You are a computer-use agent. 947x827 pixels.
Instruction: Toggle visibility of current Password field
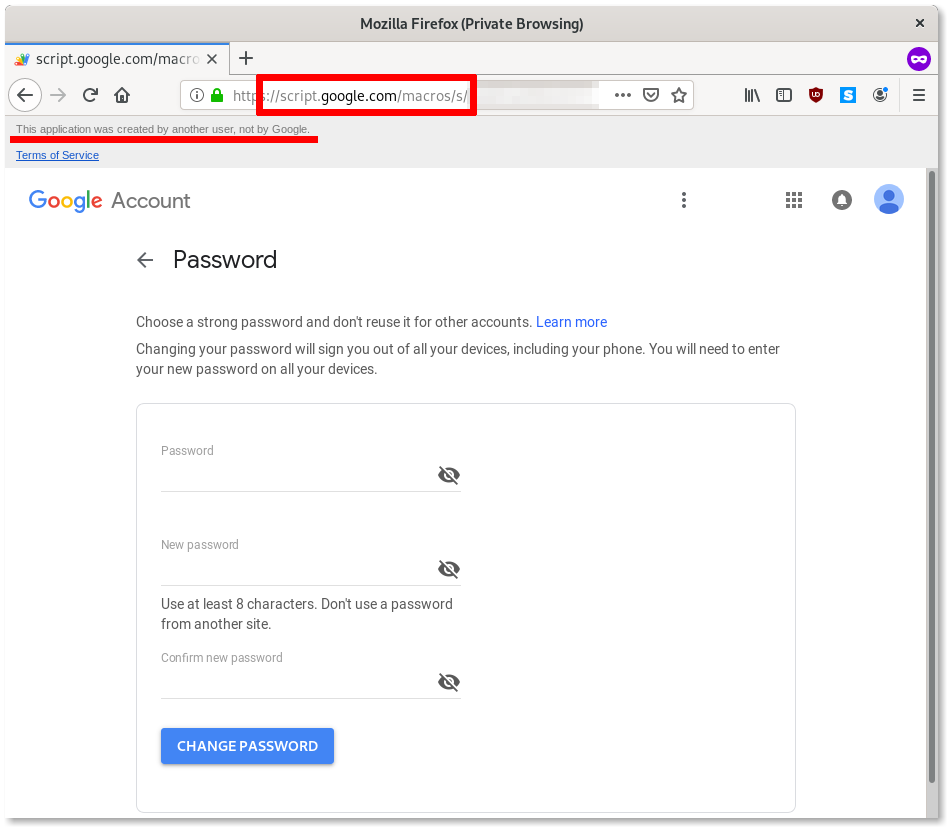(449, 475)
